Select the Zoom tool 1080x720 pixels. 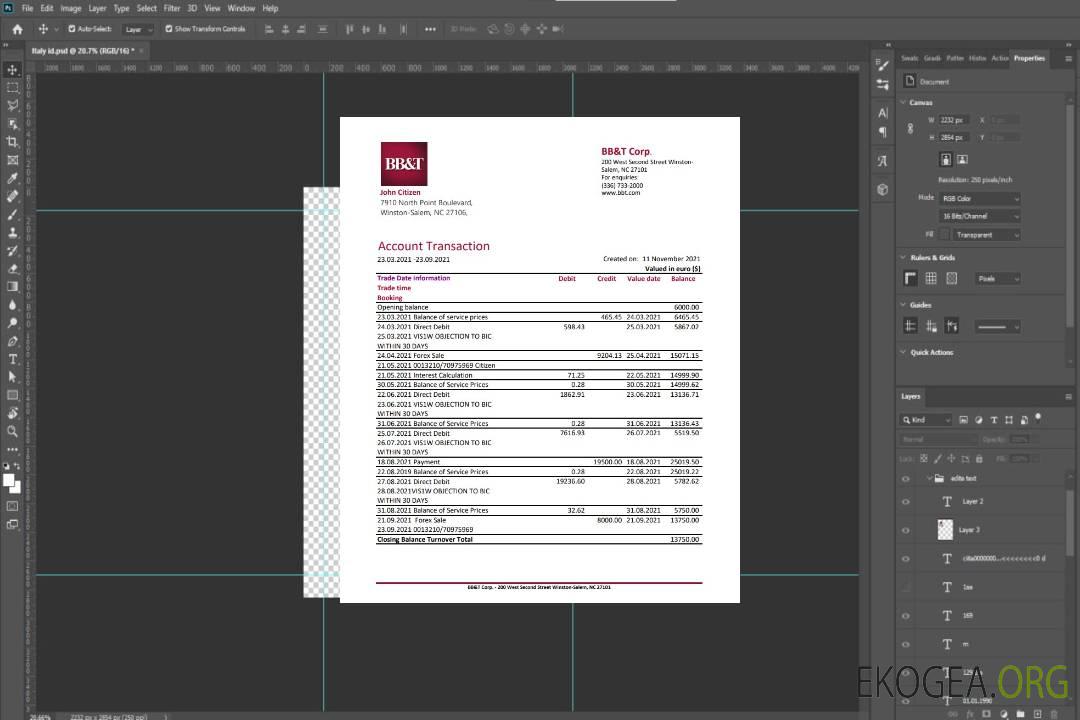pyautogui.click(x=12, y=431)
